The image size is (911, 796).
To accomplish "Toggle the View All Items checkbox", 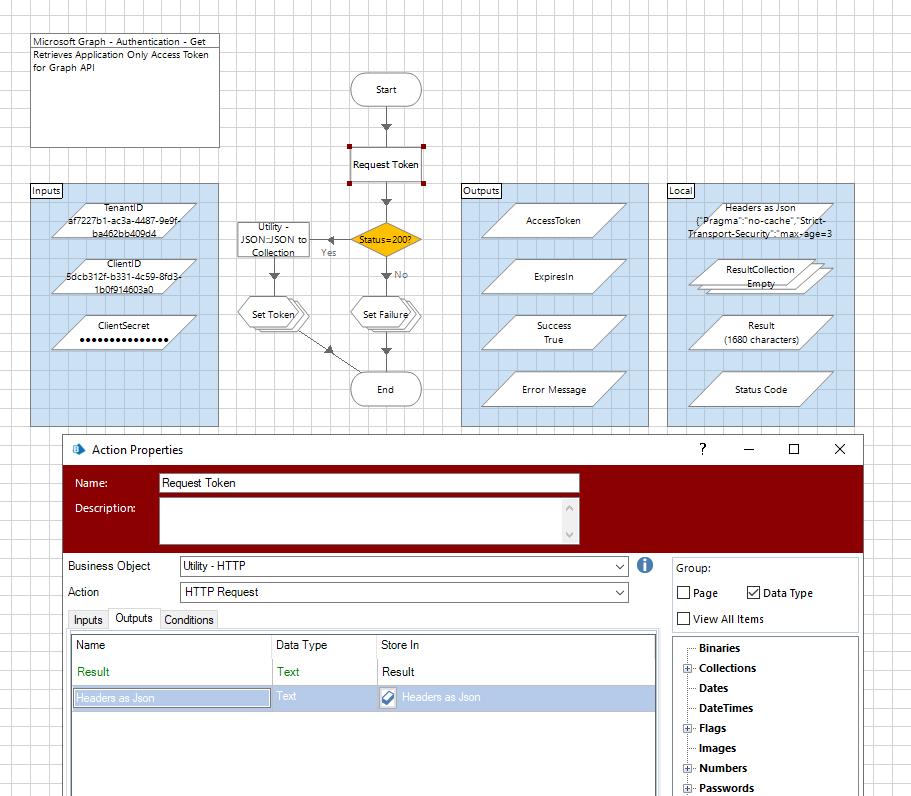I will click(x=684, y=619).
